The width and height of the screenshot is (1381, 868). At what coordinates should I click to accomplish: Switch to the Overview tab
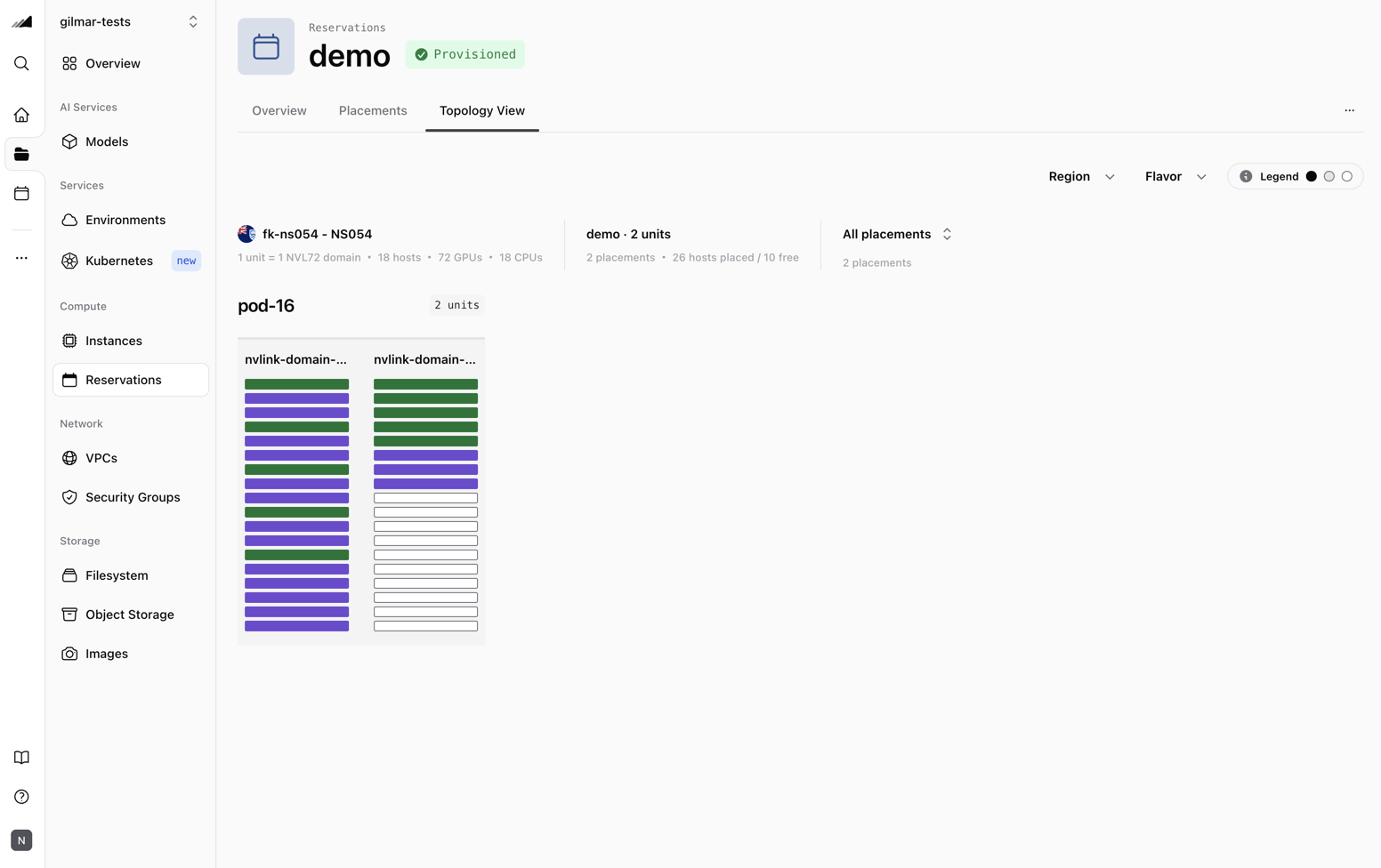[279, 111]
